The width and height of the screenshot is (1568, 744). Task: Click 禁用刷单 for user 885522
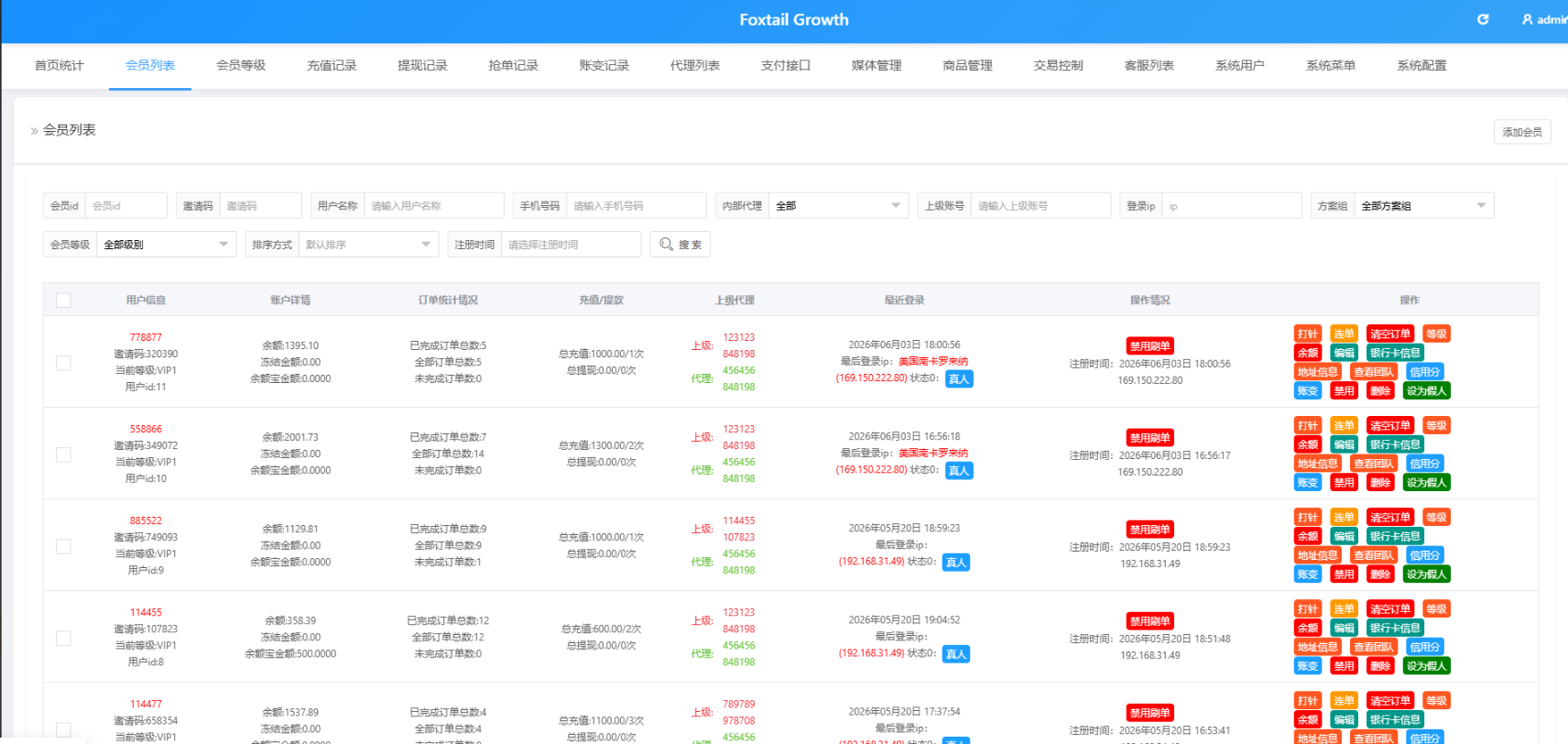(1149, 530)
